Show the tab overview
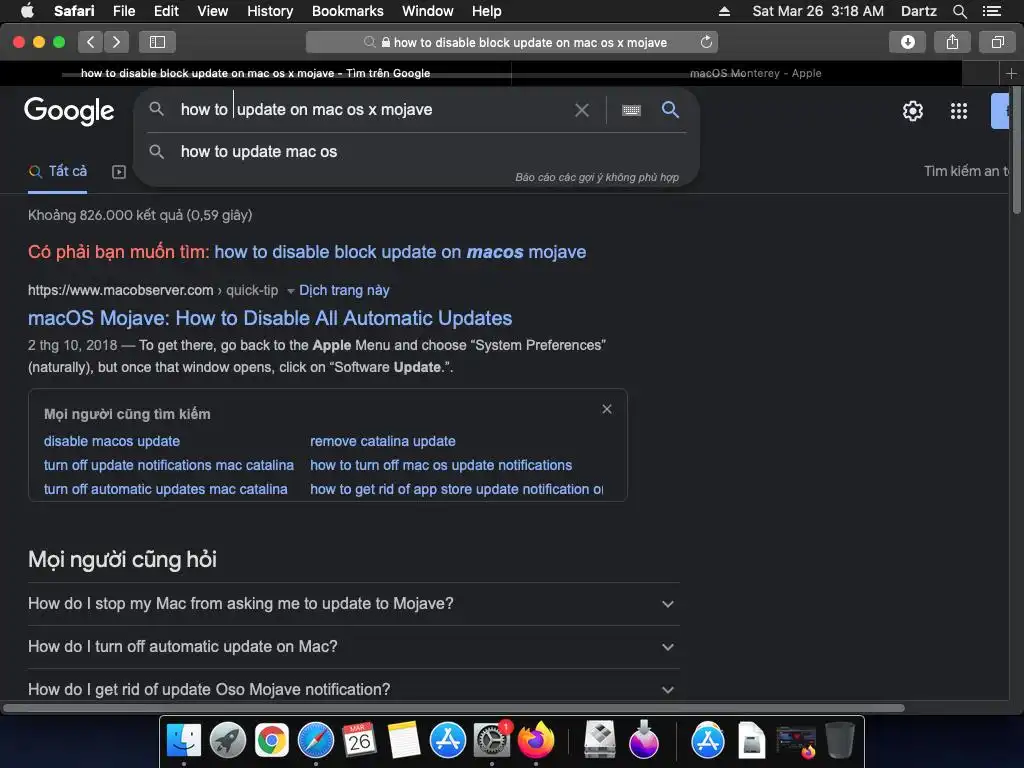The width and height of the screenshot is (1024, 768). [997, 42]
